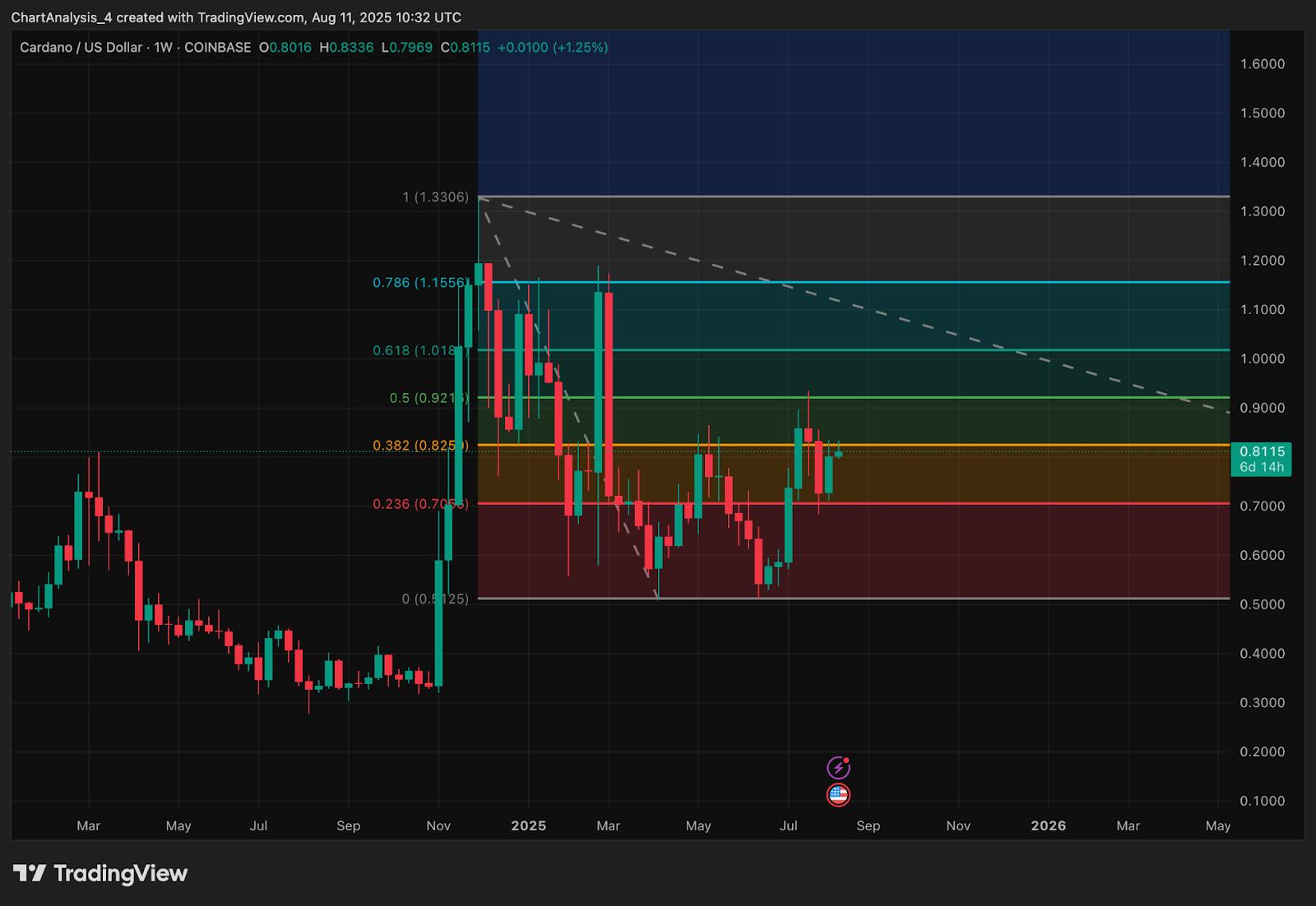Click the COINBASE exchange label

click(x=217, y=48)
